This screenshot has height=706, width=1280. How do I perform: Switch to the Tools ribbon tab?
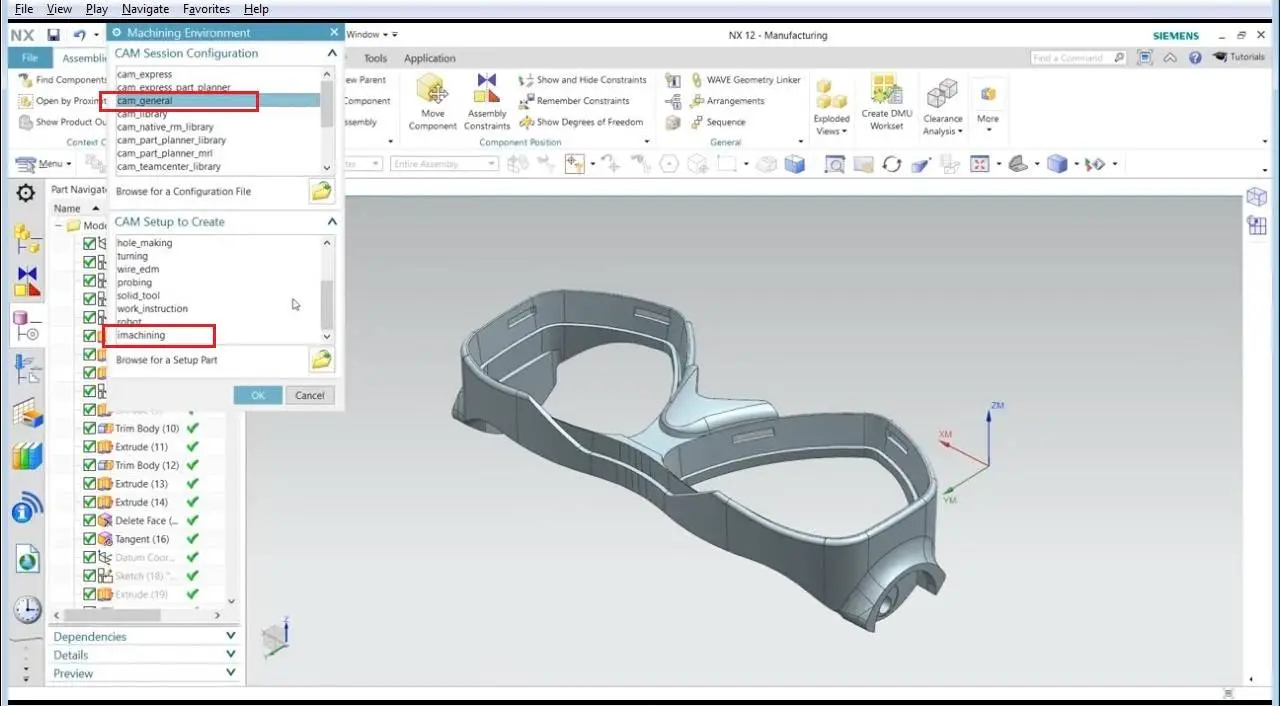375,58
